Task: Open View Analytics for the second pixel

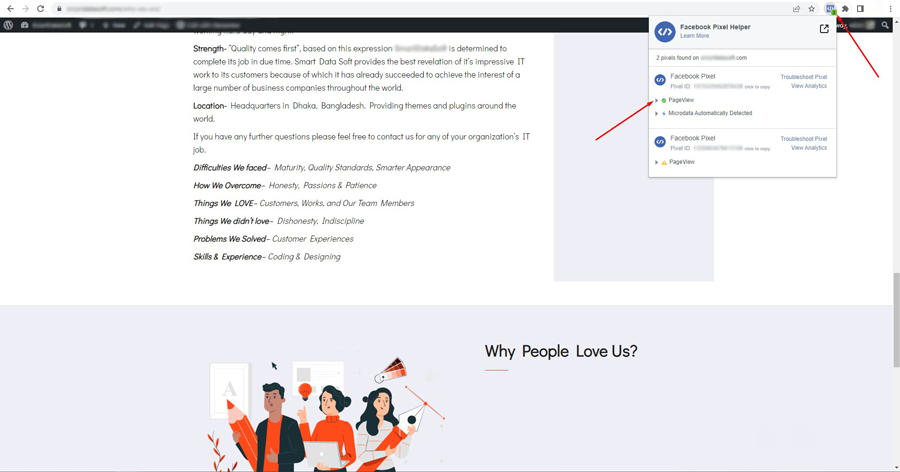Action: pos(809,148)
